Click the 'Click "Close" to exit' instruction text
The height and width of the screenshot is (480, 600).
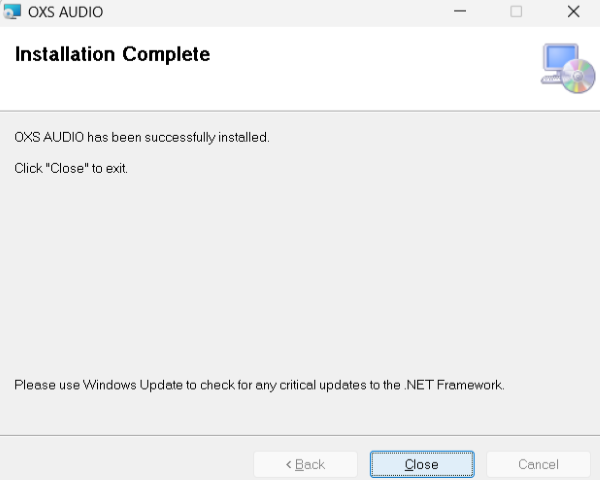coord(71,168)
